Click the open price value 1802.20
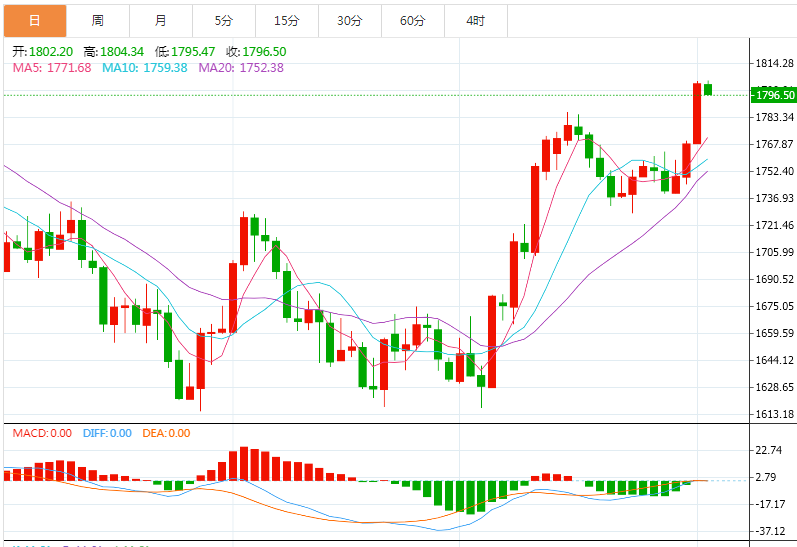797x547 pixels. tap(51, 52)
